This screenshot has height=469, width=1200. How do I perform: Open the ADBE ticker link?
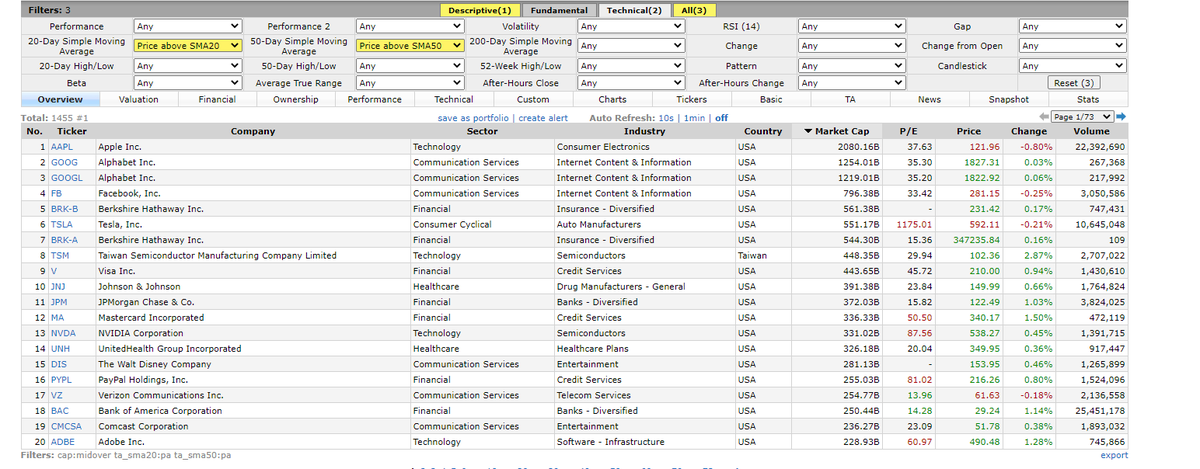pyautogui.click(x=62, y=442)
